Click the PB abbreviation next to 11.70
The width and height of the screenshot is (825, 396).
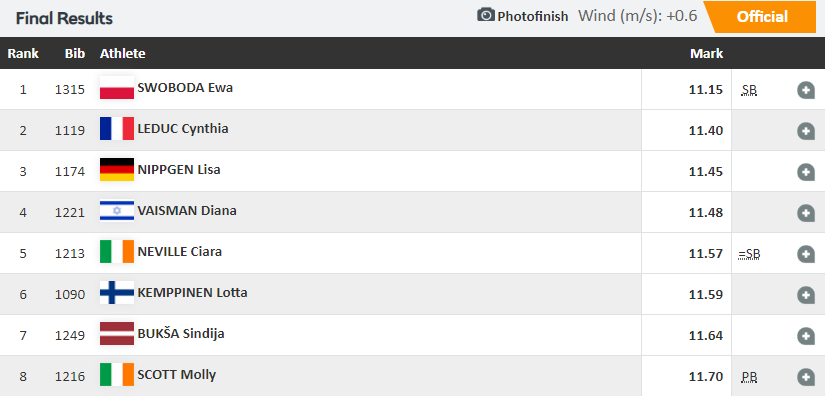[x=749, y=378]
